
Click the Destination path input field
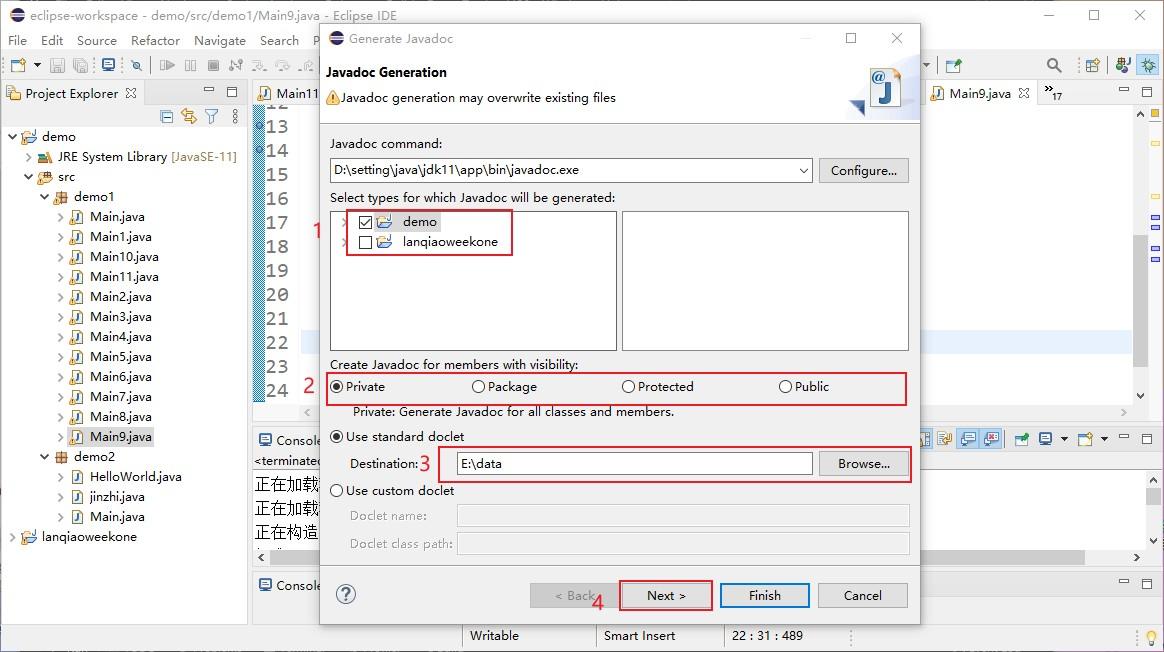click(635, 463)
